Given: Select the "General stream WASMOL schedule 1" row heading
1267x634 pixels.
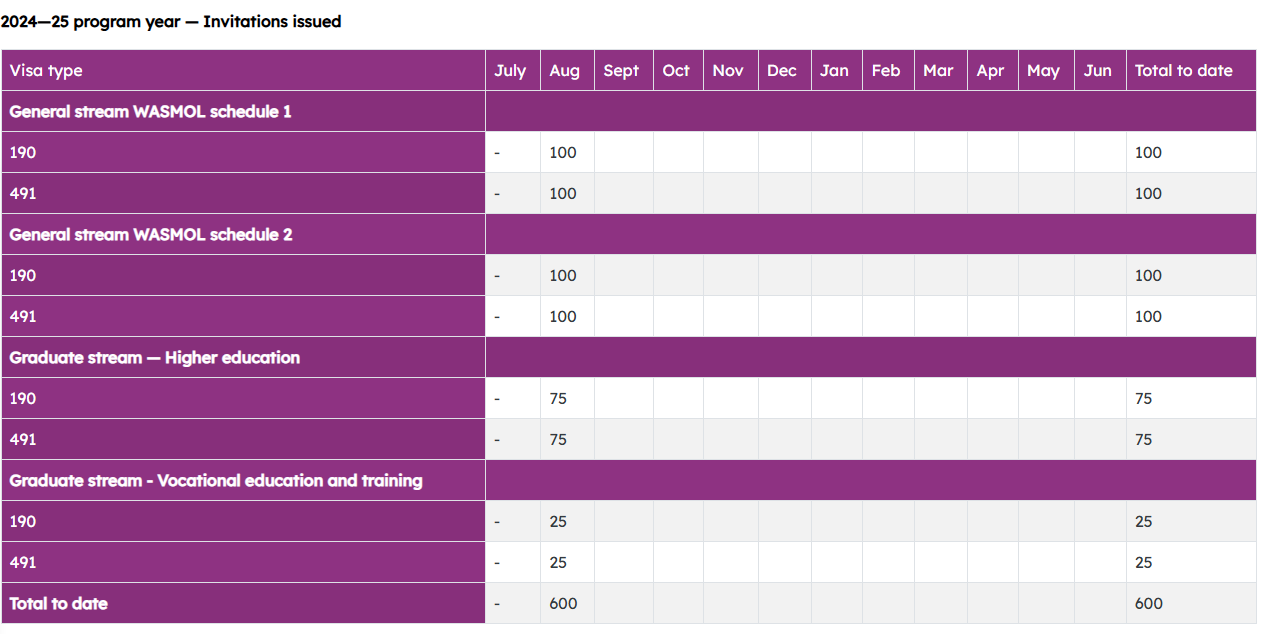Looking at the screenshot, I should 151,112.
